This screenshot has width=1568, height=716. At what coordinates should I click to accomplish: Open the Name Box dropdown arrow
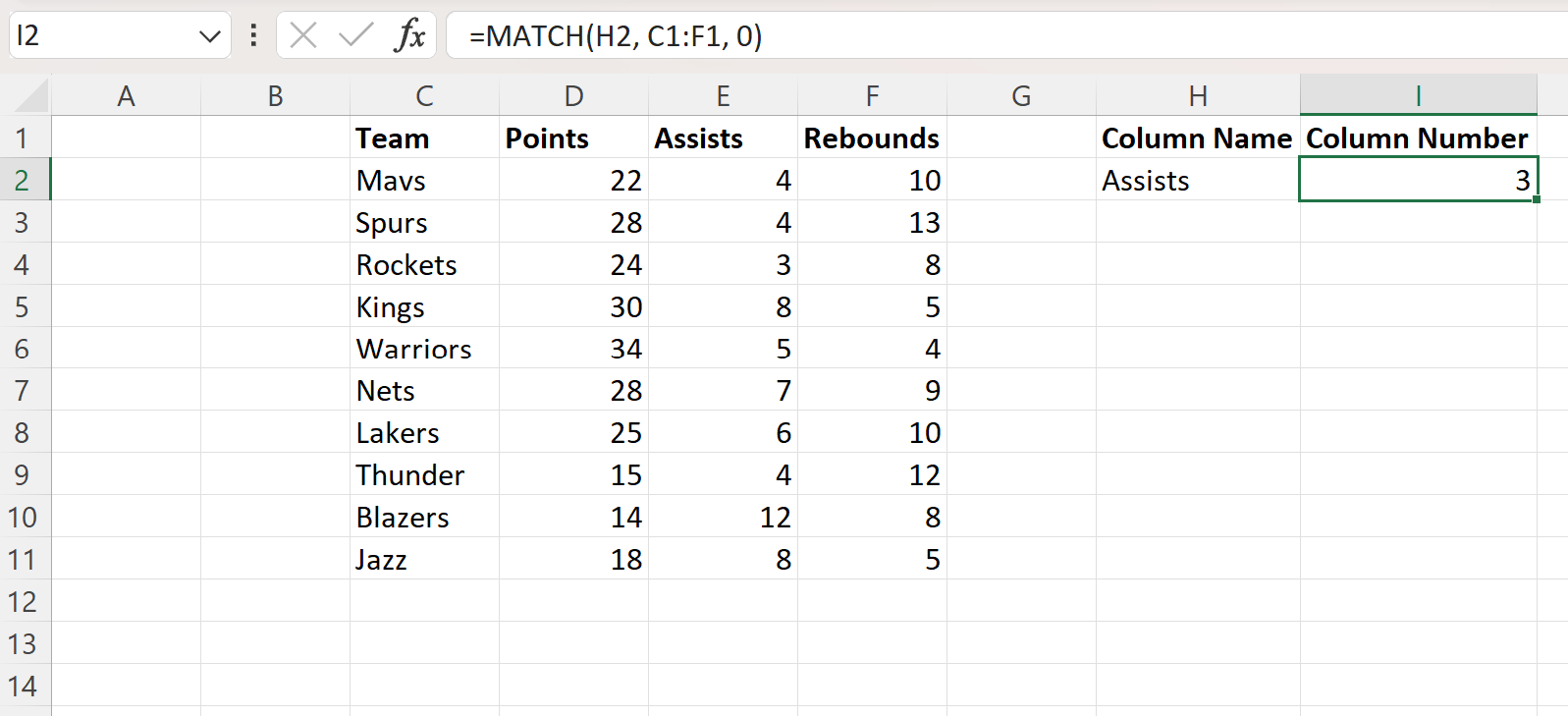(209, 36)
